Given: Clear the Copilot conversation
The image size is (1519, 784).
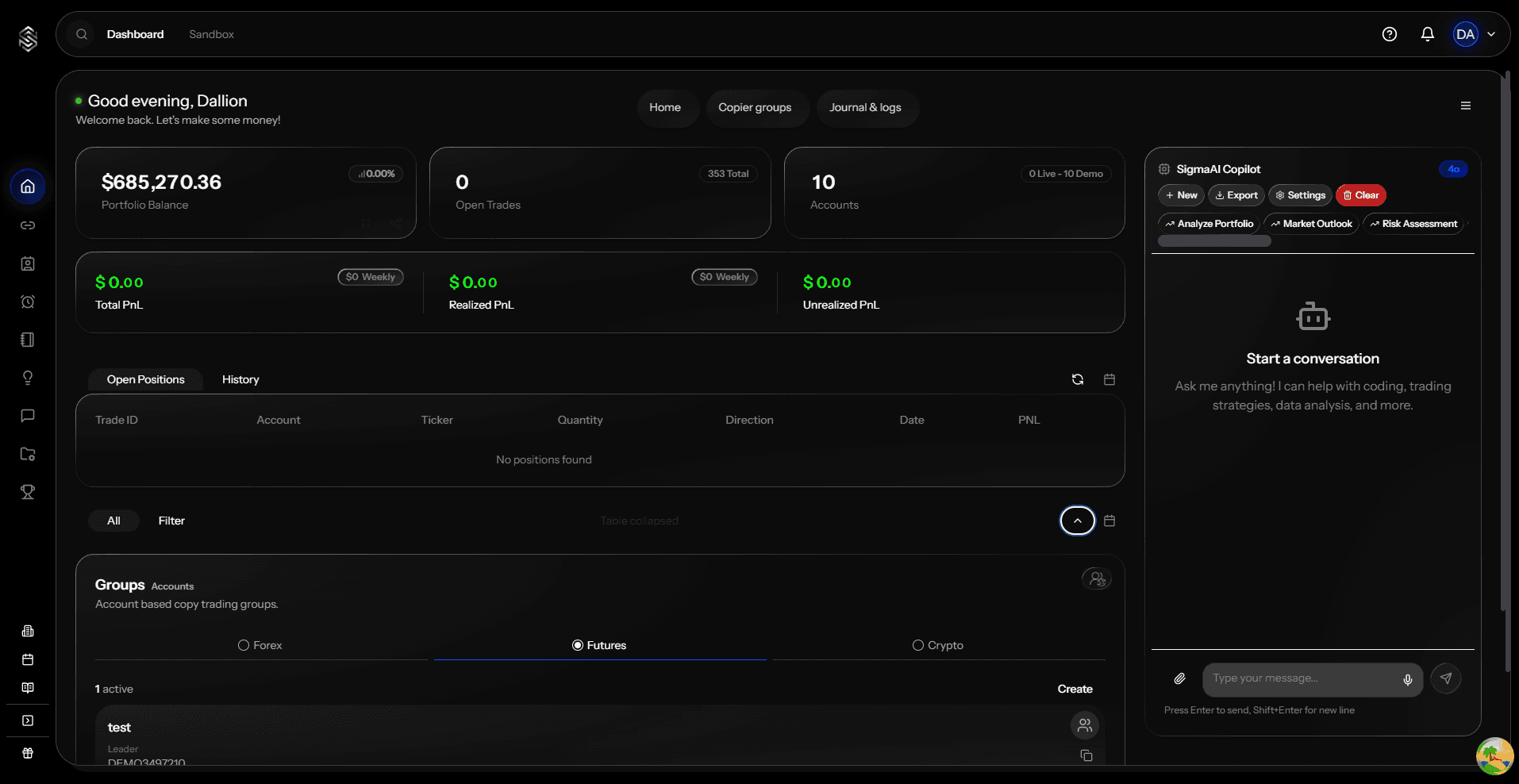Looking at the screenshot, I should tap(1361, 195).
